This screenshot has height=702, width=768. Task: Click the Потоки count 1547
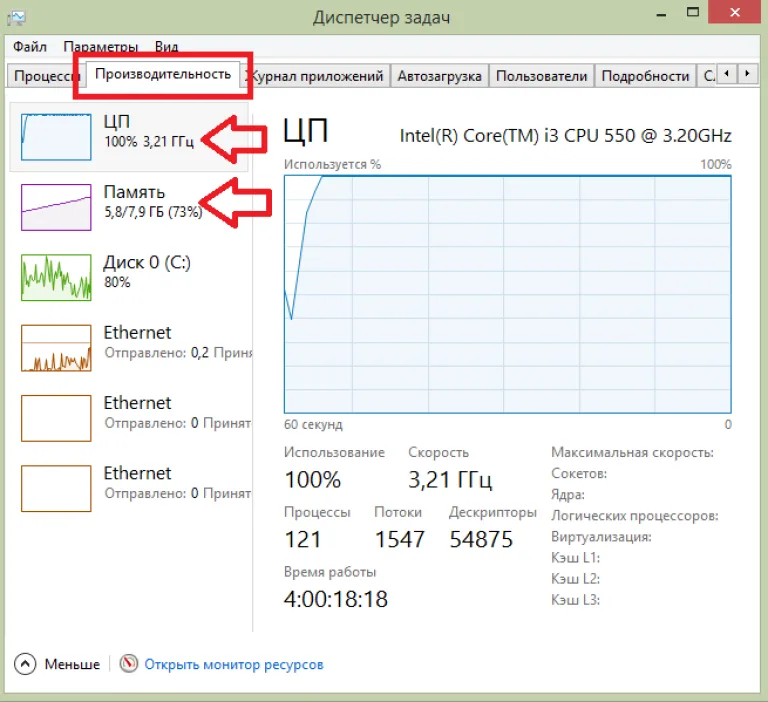pos(399,539)
